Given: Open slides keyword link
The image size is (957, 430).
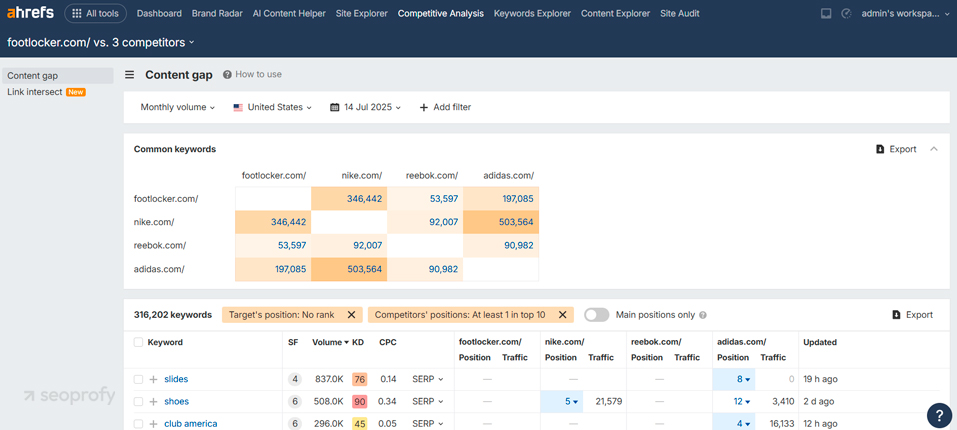Looking at the screenshot, I should [176, 379].
